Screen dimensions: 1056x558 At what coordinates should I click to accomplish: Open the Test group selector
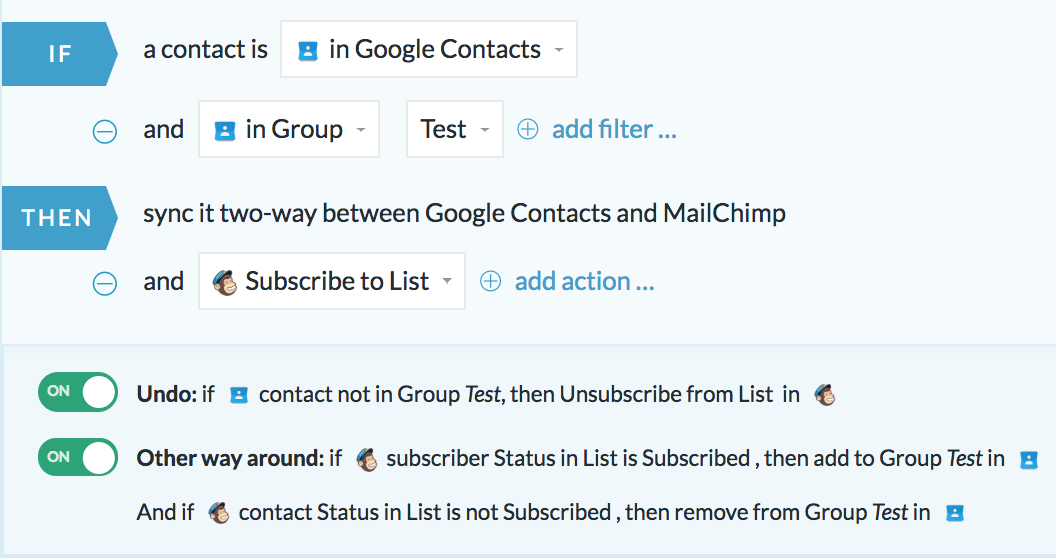click(x=455, y=129)
